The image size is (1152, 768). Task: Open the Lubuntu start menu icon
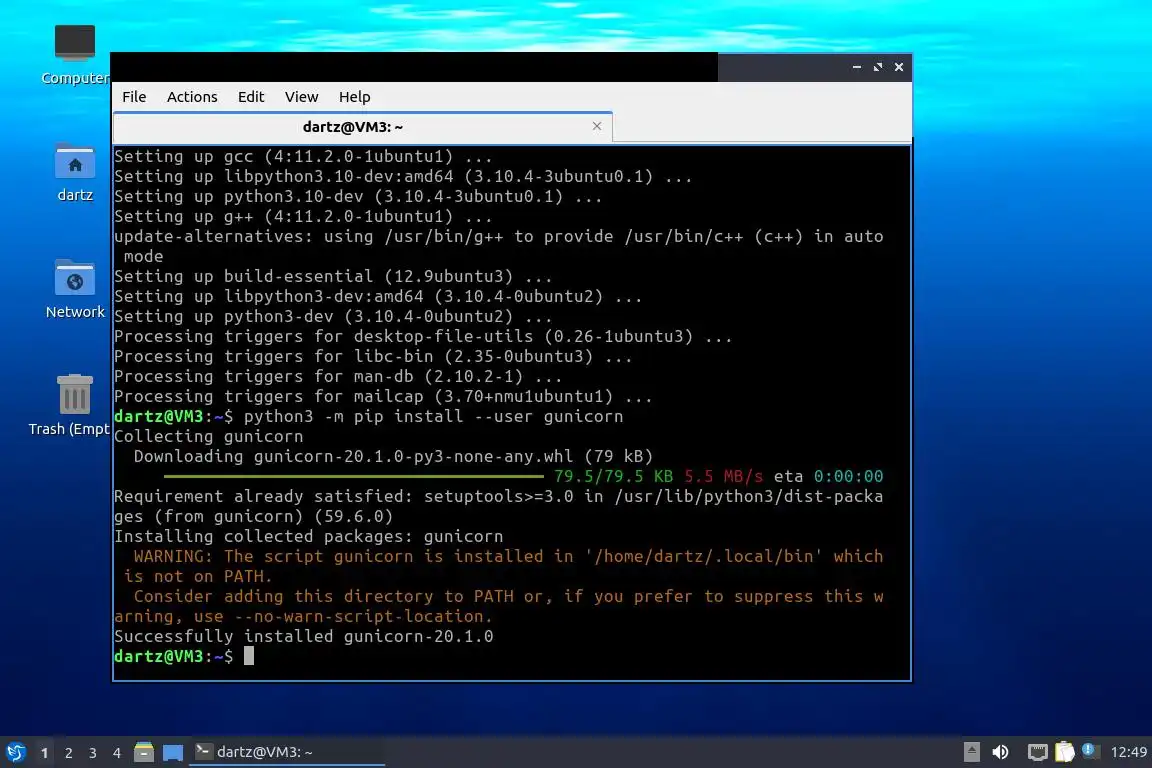click(15, 752)
